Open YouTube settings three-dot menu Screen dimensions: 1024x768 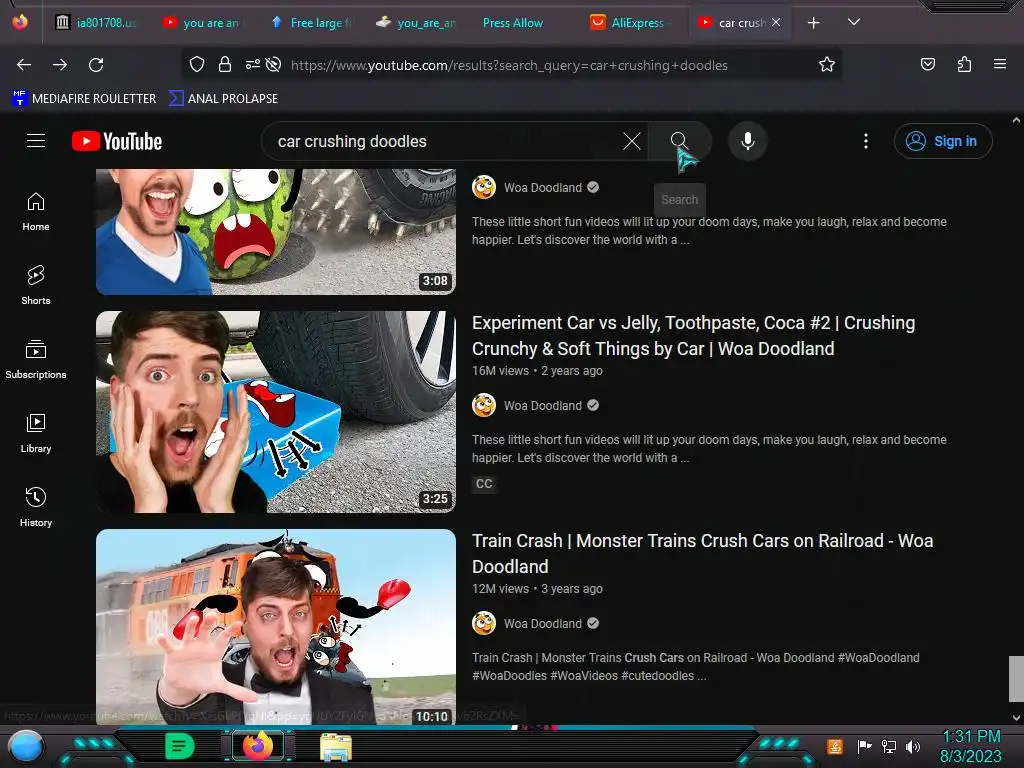866,141
